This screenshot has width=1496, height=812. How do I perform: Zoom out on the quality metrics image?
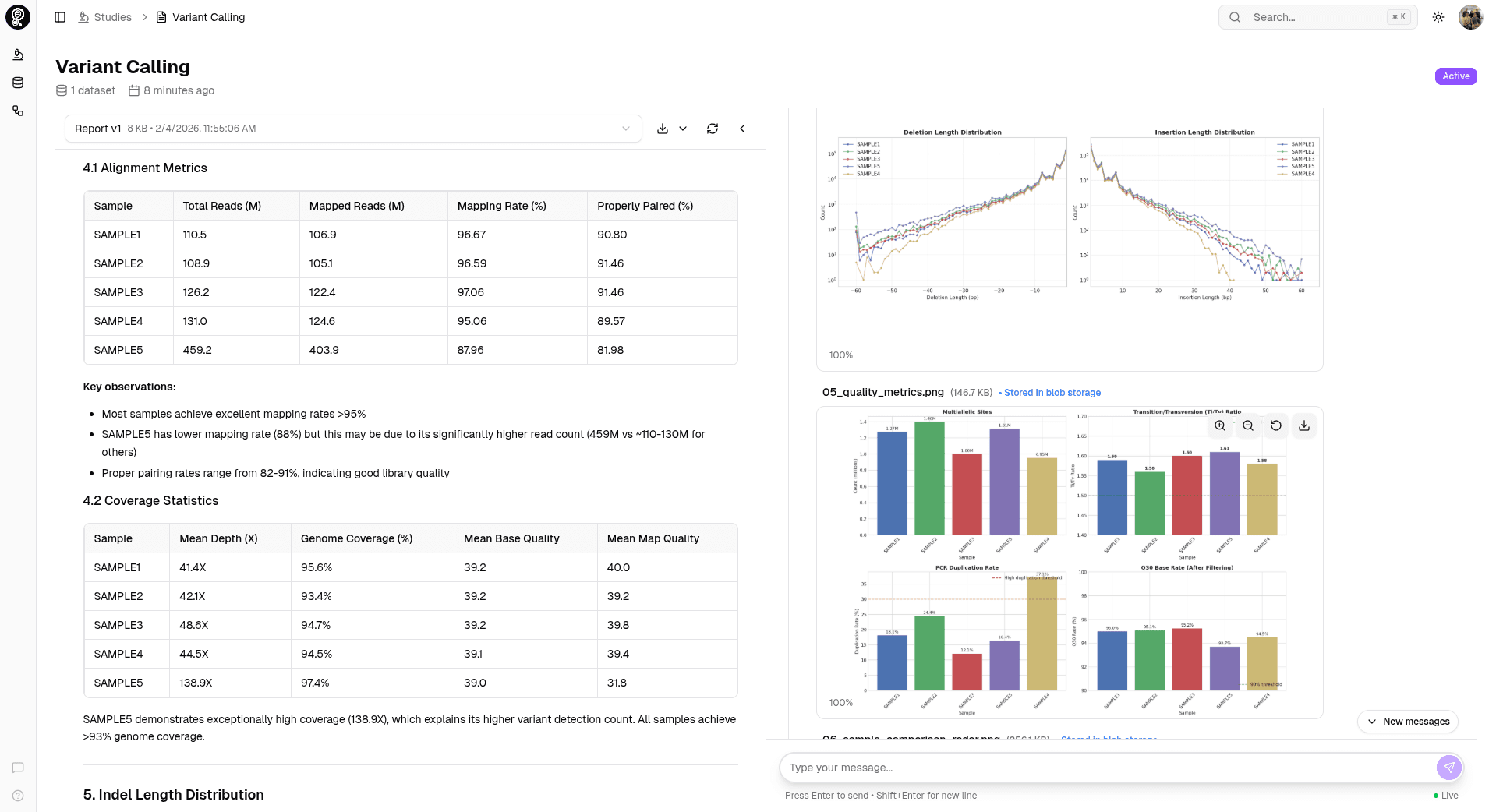coord(1248,425)
